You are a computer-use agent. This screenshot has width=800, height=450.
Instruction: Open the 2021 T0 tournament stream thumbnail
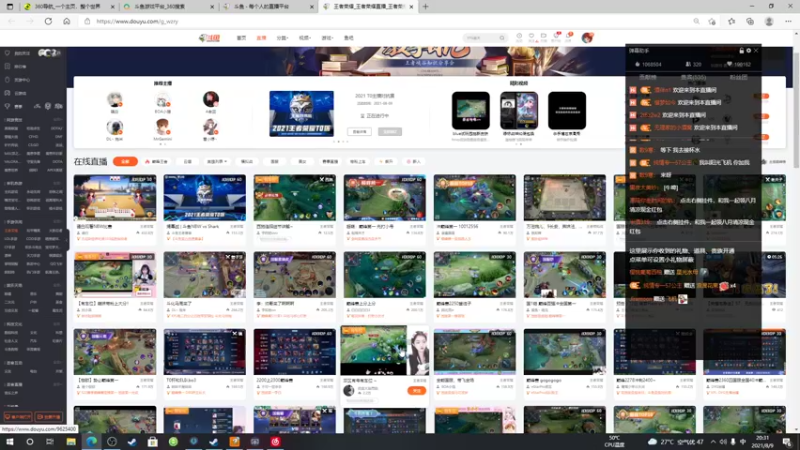pos(205,197)
